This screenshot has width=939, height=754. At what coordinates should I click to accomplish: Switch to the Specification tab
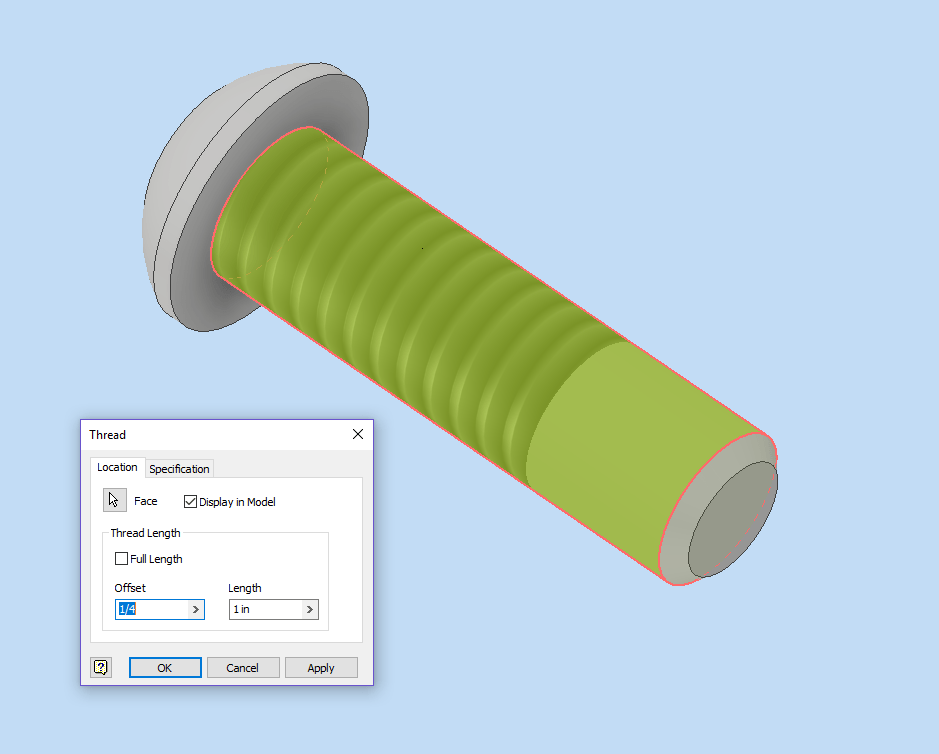pyautogui.click(x=179, y=468)
